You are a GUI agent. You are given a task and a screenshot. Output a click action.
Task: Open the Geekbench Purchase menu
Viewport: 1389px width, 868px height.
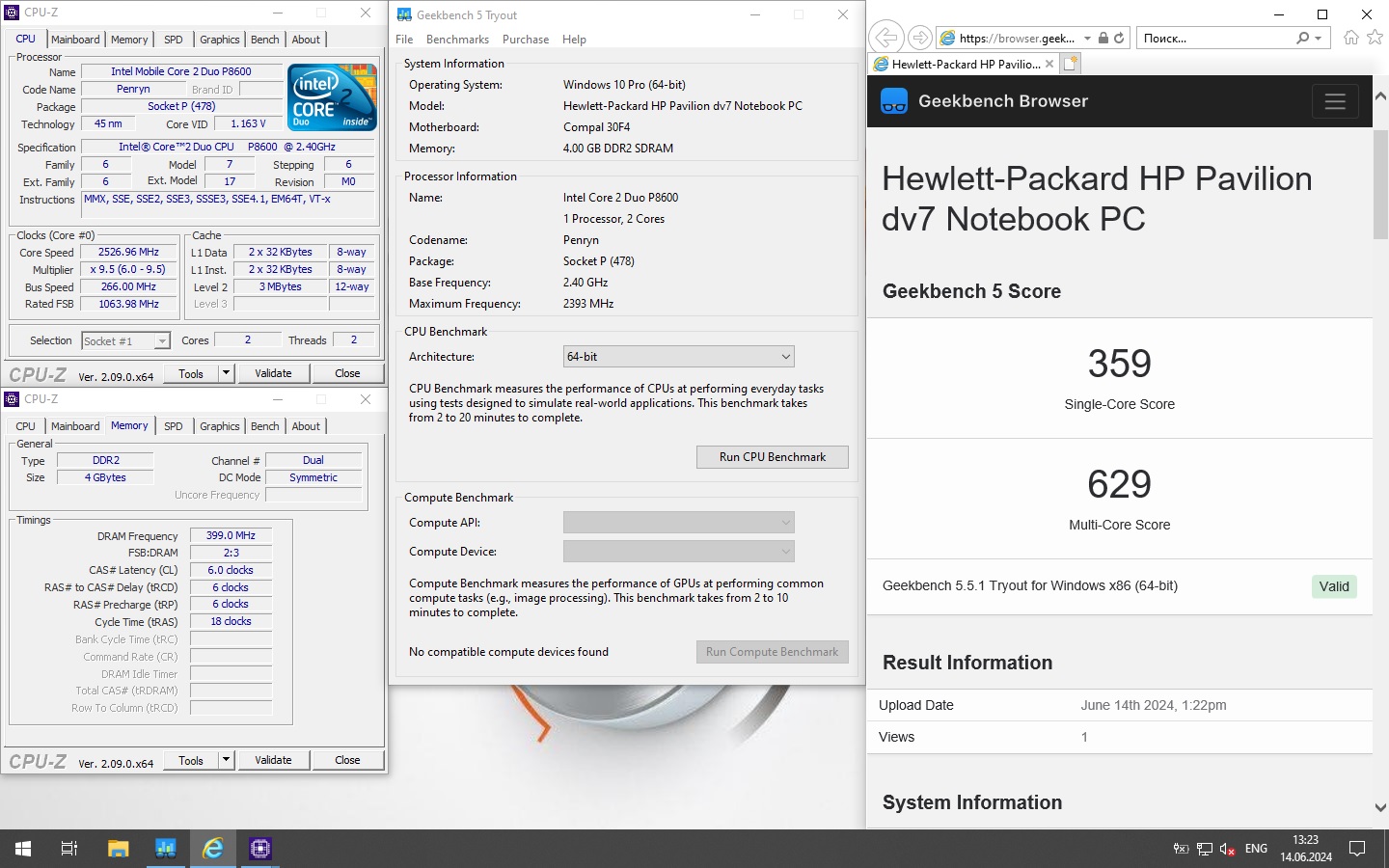[x=526, y=40]
